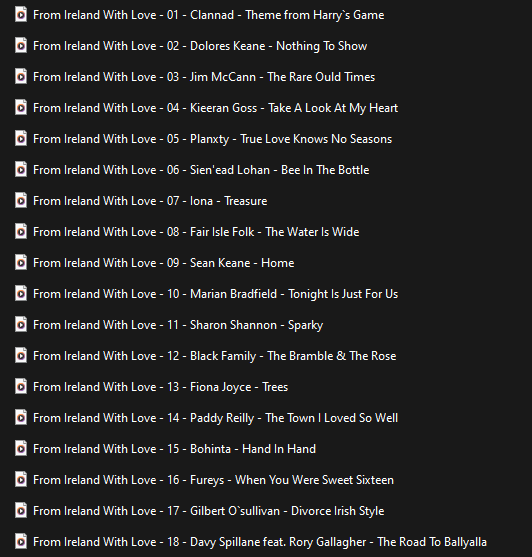Select Clannad - Theme from Harry`s Game file name
The width and height of the screenshot is (532, 557).
[x=208, y=15]
